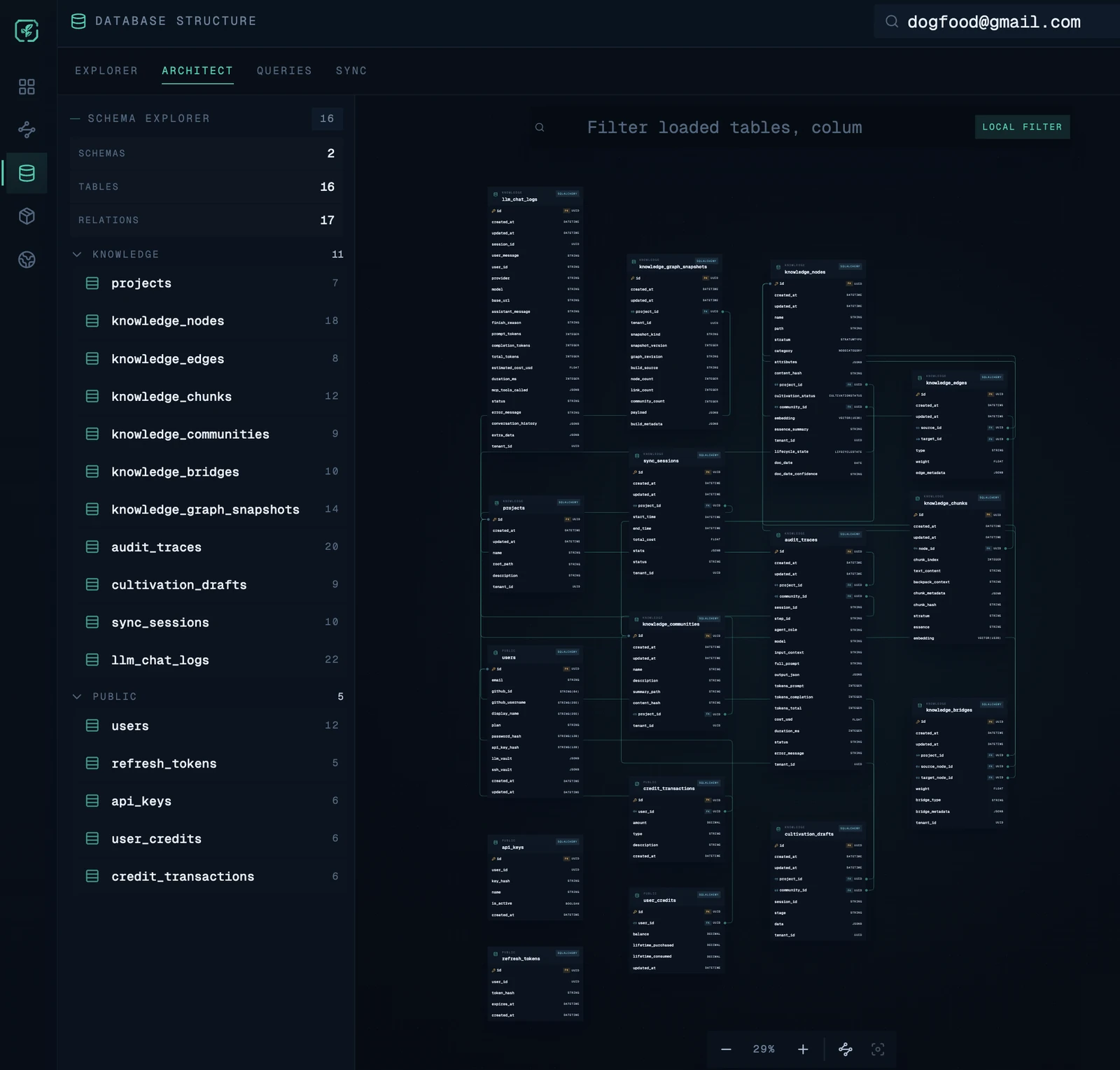Click the cube package icon in sidebar
This screenshot has height=1070, width=1120.
point(27,216)
